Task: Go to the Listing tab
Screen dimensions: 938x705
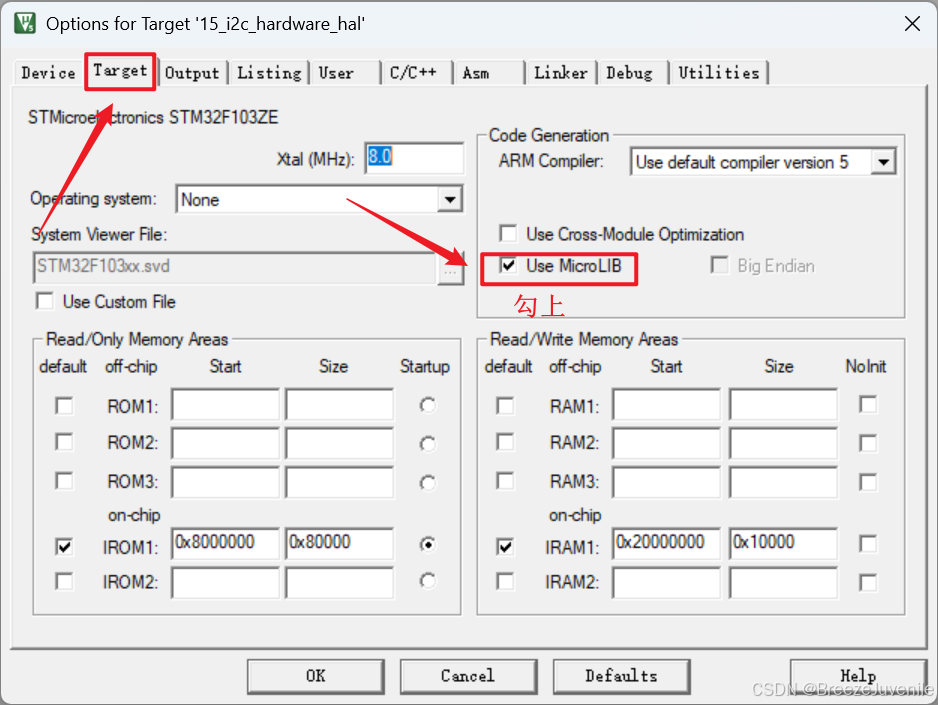Action: point(269,73)
